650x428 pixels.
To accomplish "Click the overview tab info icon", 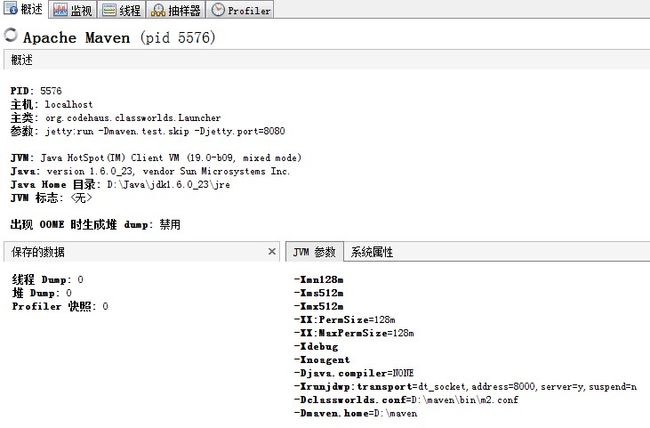I will click(11, 8).
